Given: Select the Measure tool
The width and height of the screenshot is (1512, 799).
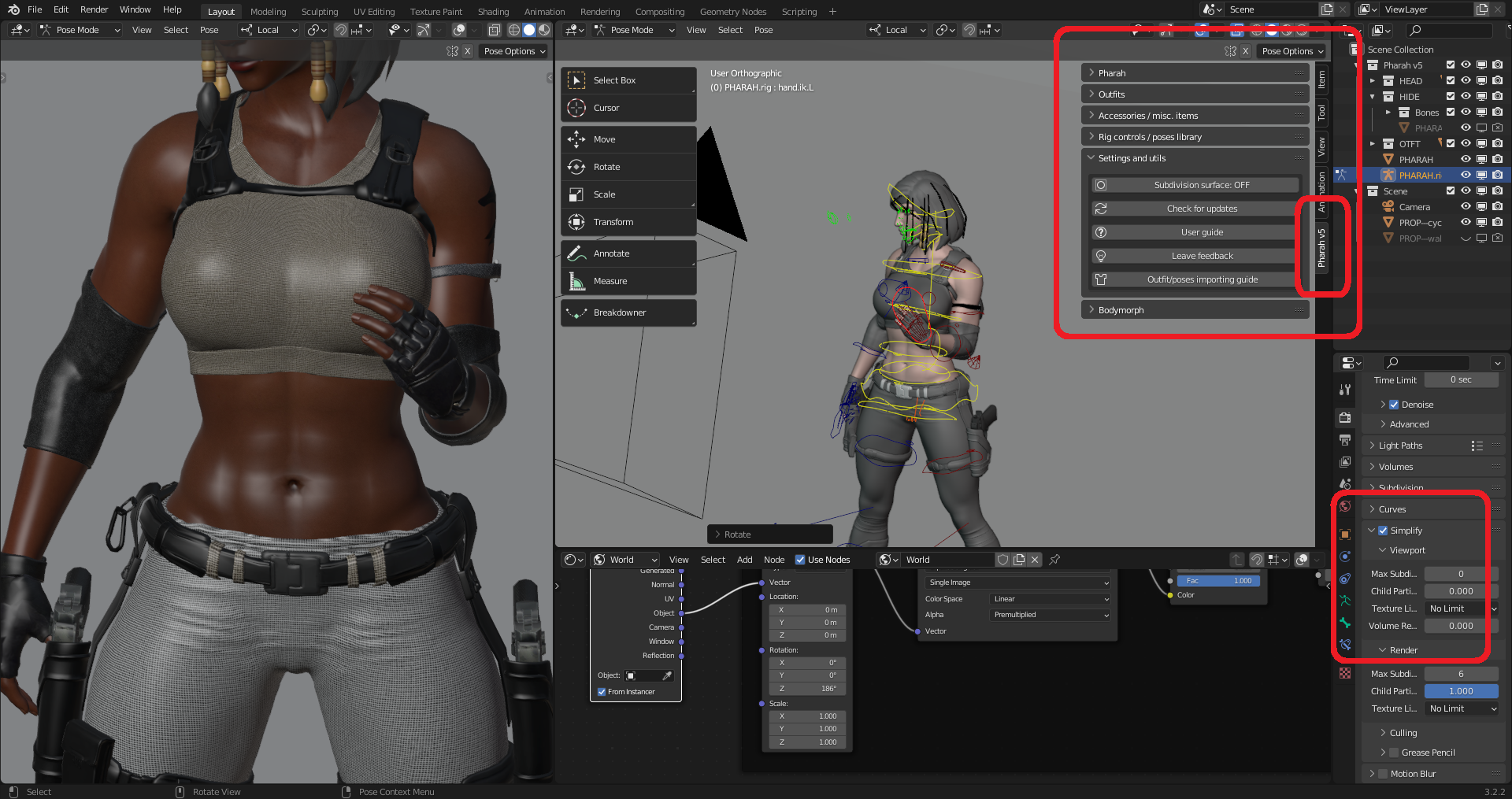Looking at the screenshot, I should coord(628,281).
